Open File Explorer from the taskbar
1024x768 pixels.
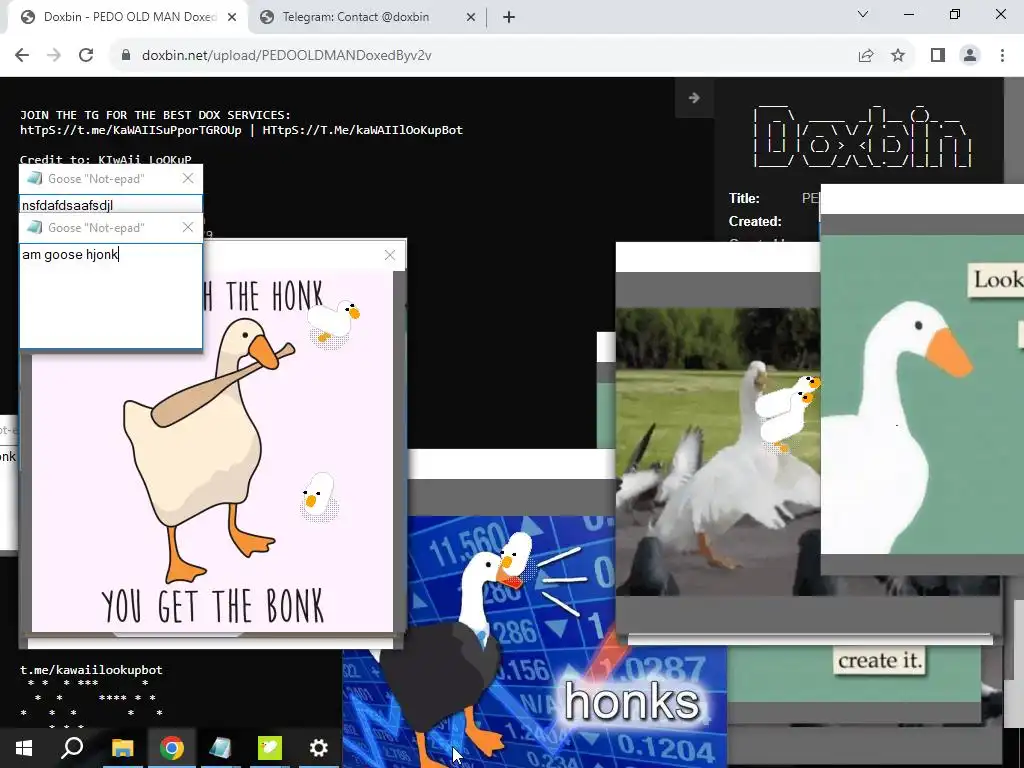coord(122,748)
